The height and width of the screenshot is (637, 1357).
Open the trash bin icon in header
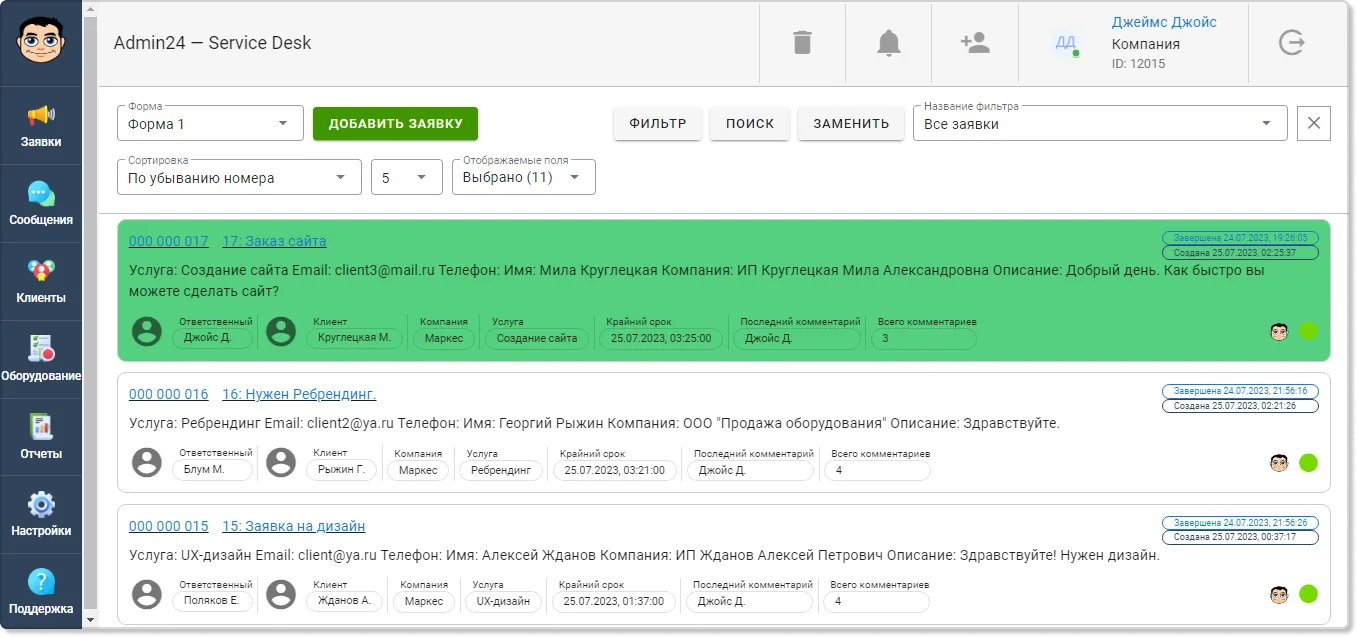tap(802, 43)
